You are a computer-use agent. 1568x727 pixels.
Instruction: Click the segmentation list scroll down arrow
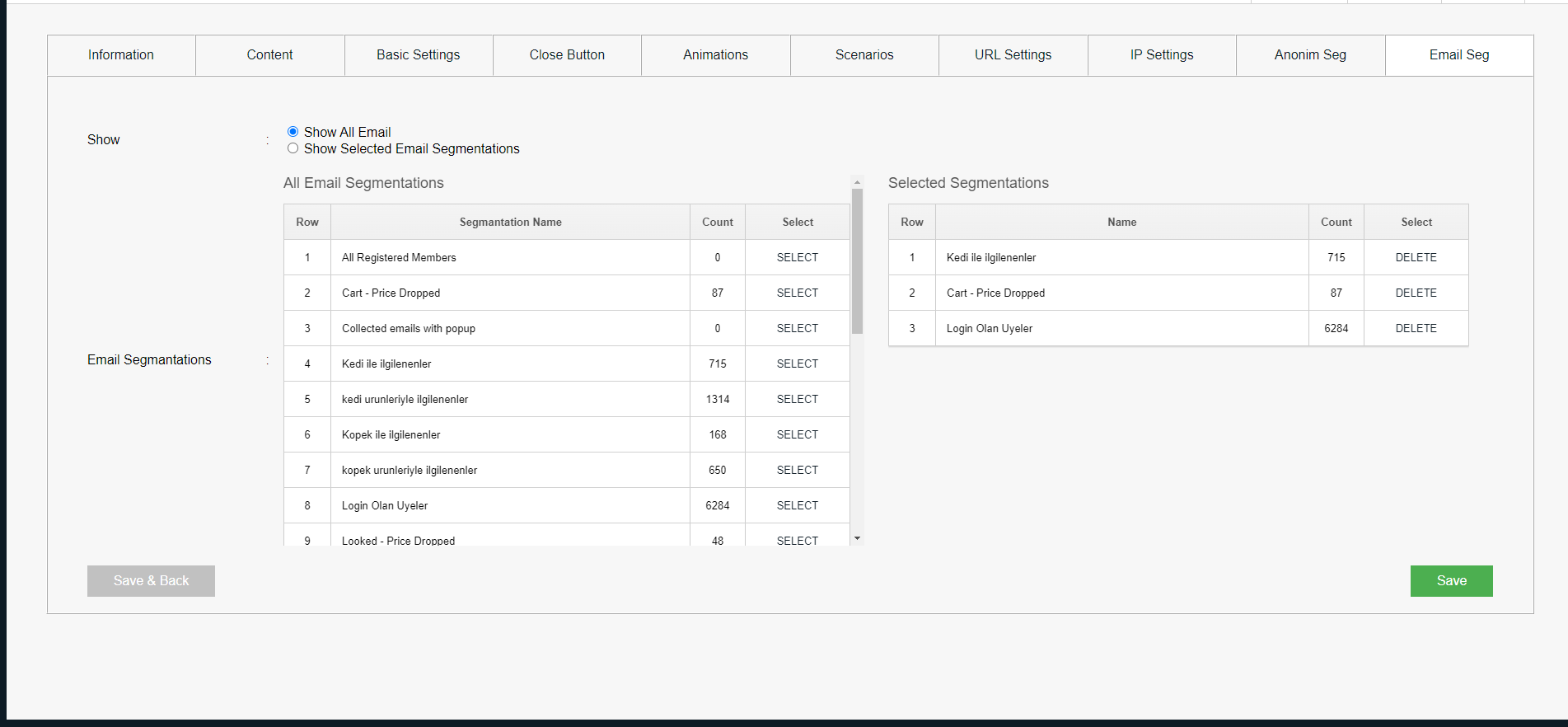(857, 538)
